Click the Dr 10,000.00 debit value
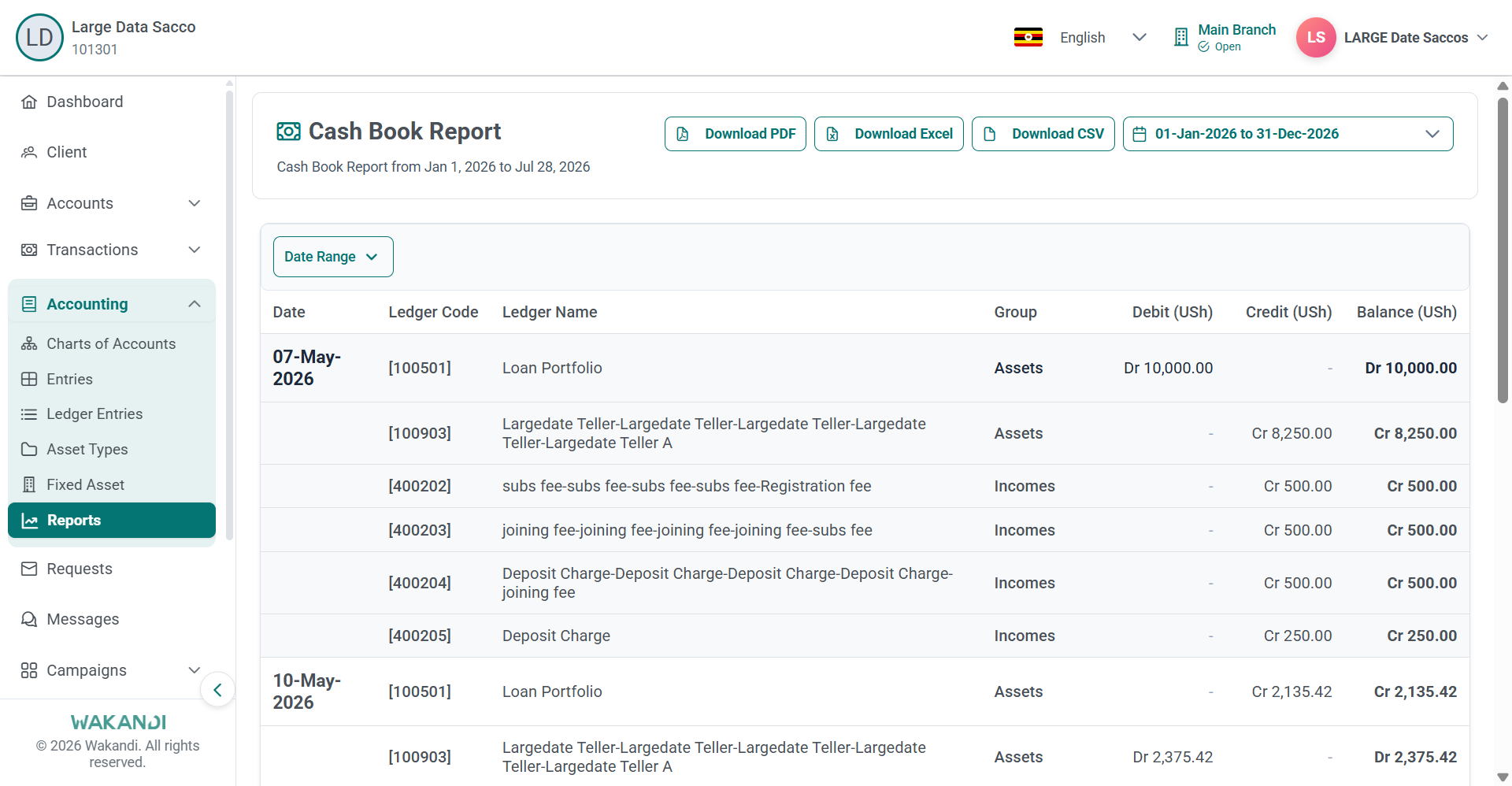Image resolution: width=1512 pixels, height=786 pixels. tap(1168, 368)
